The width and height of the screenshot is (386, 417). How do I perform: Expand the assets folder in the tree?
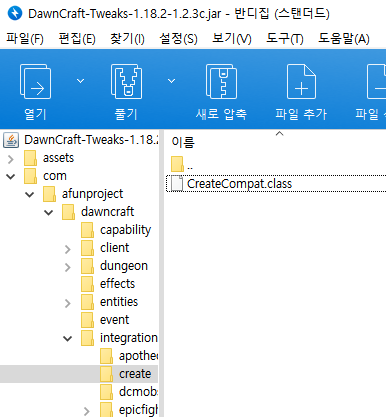11,159
